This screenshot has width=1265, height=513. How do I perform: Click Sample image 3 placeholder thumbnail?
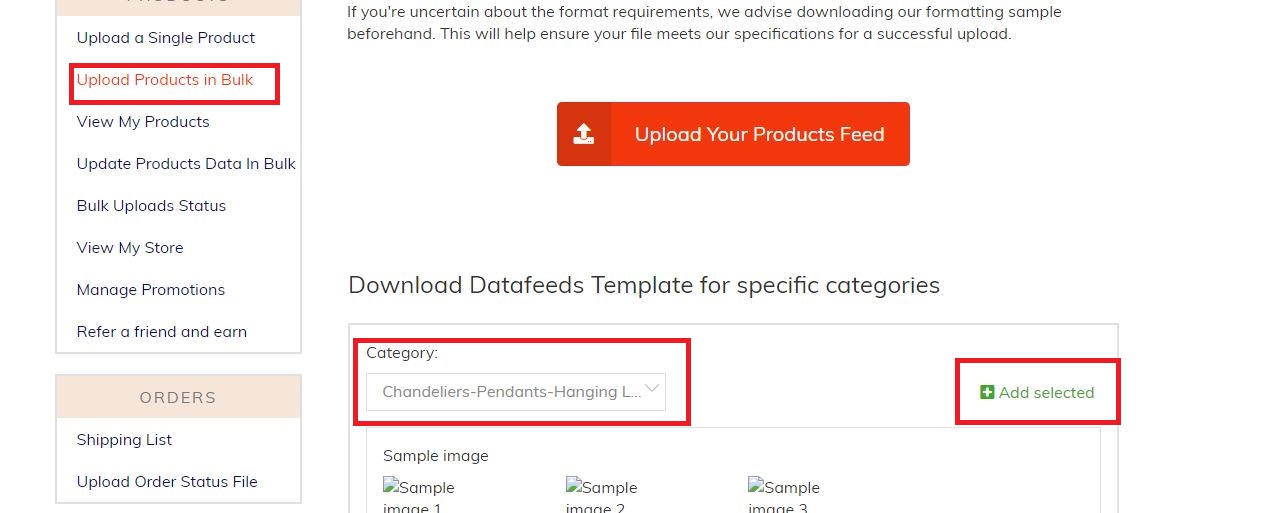pyautogui.click(x=784, y=495)
